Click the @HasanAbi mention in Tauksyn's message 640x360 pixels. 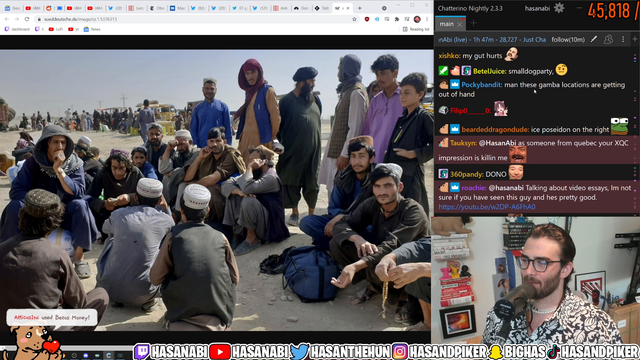497,143
